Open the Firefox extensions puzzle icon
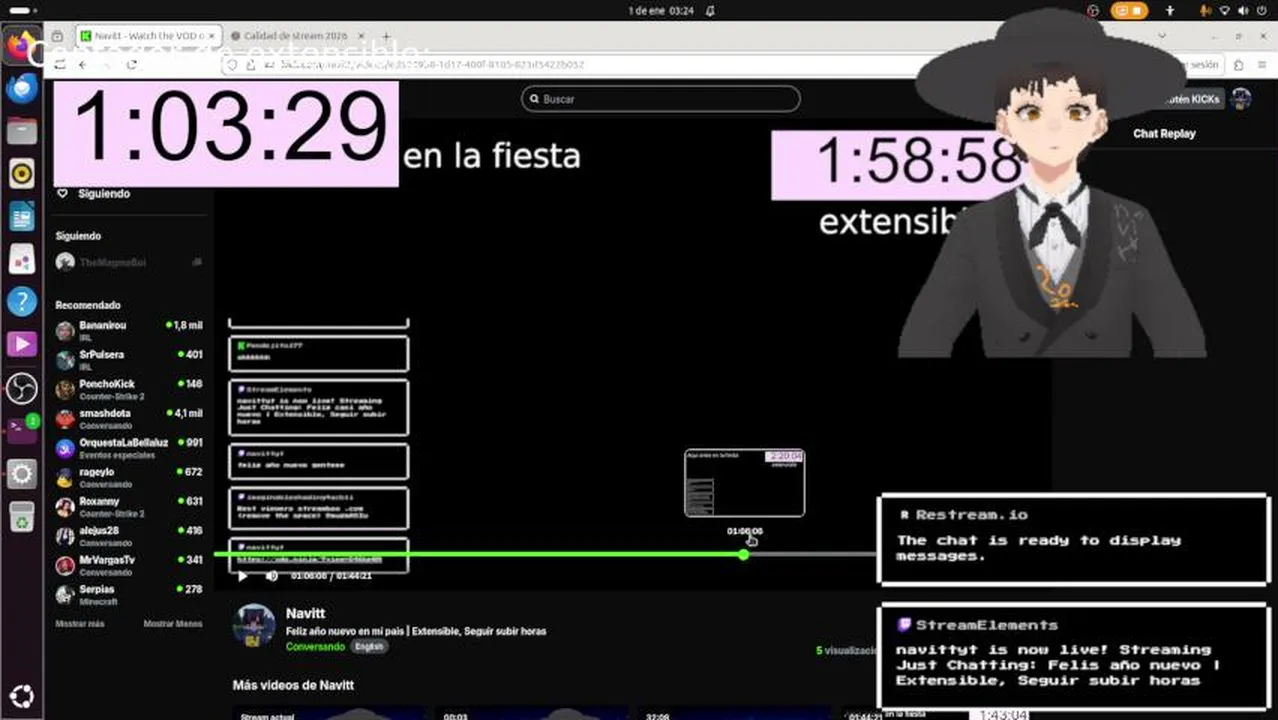Image resolution: width=1278 pixels, height=720 pixels. 1238,64
